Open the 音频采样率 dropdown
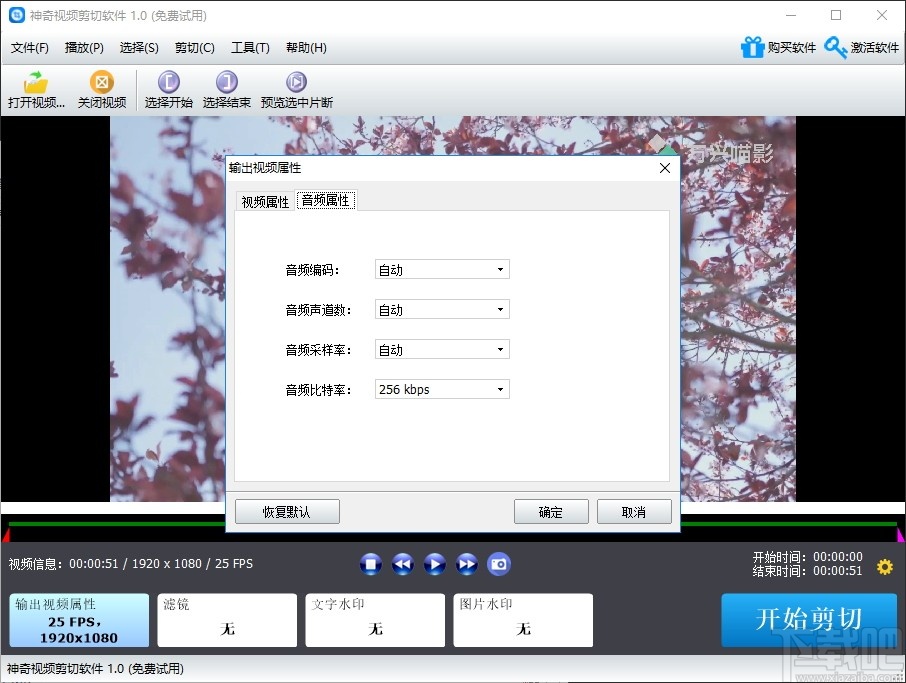Viewport: 906px width, 683px height. click(441, 349)
